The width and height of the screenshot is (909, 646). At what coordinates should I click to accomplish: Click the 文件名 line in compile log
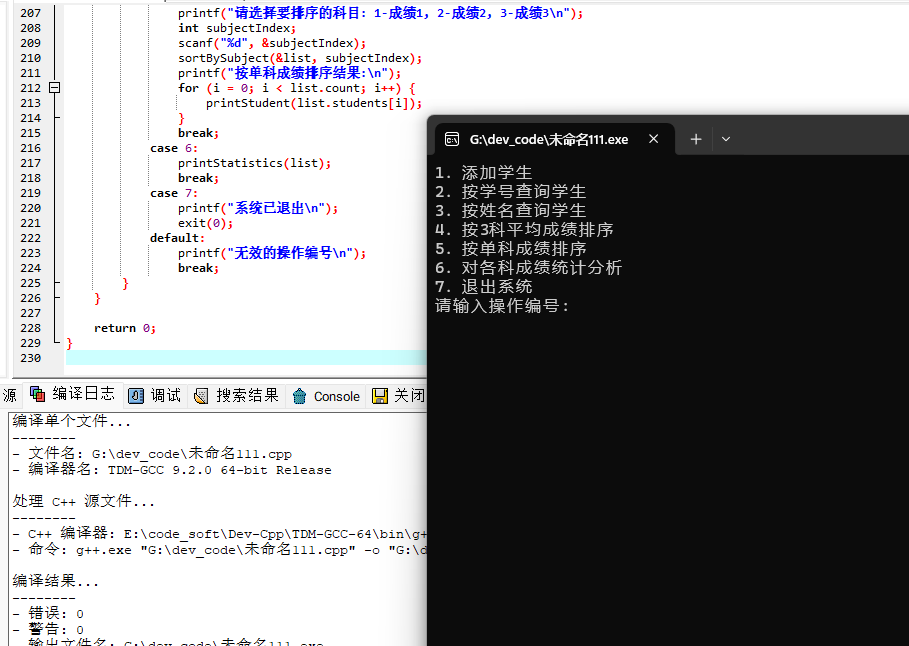(152, 453)
